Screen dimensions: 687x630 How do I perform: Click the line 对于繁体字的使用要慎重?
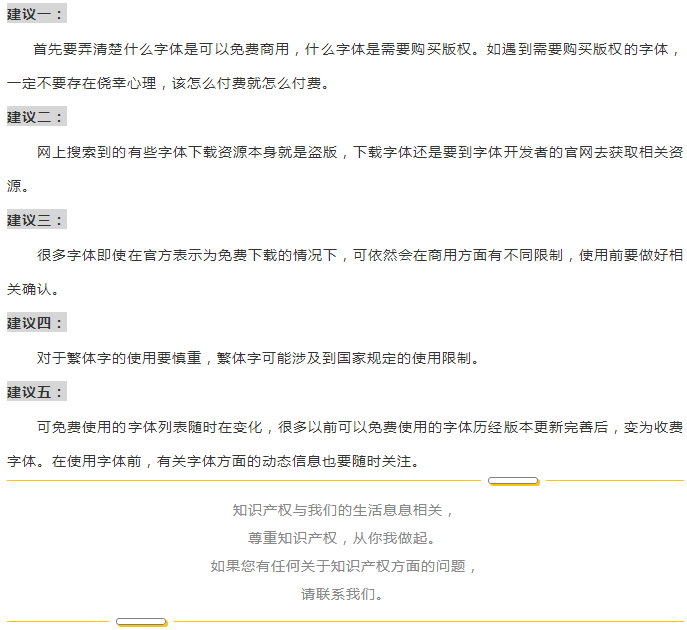tap(259, 358)
